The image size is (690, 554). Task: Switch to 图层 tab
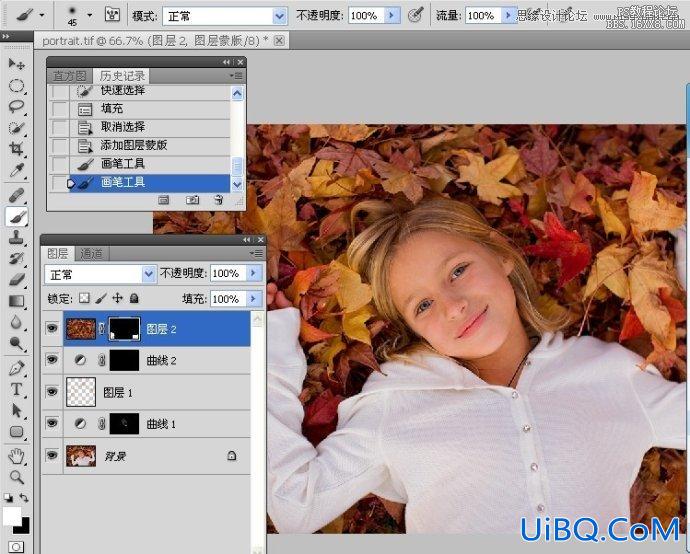tap(58, 253)
